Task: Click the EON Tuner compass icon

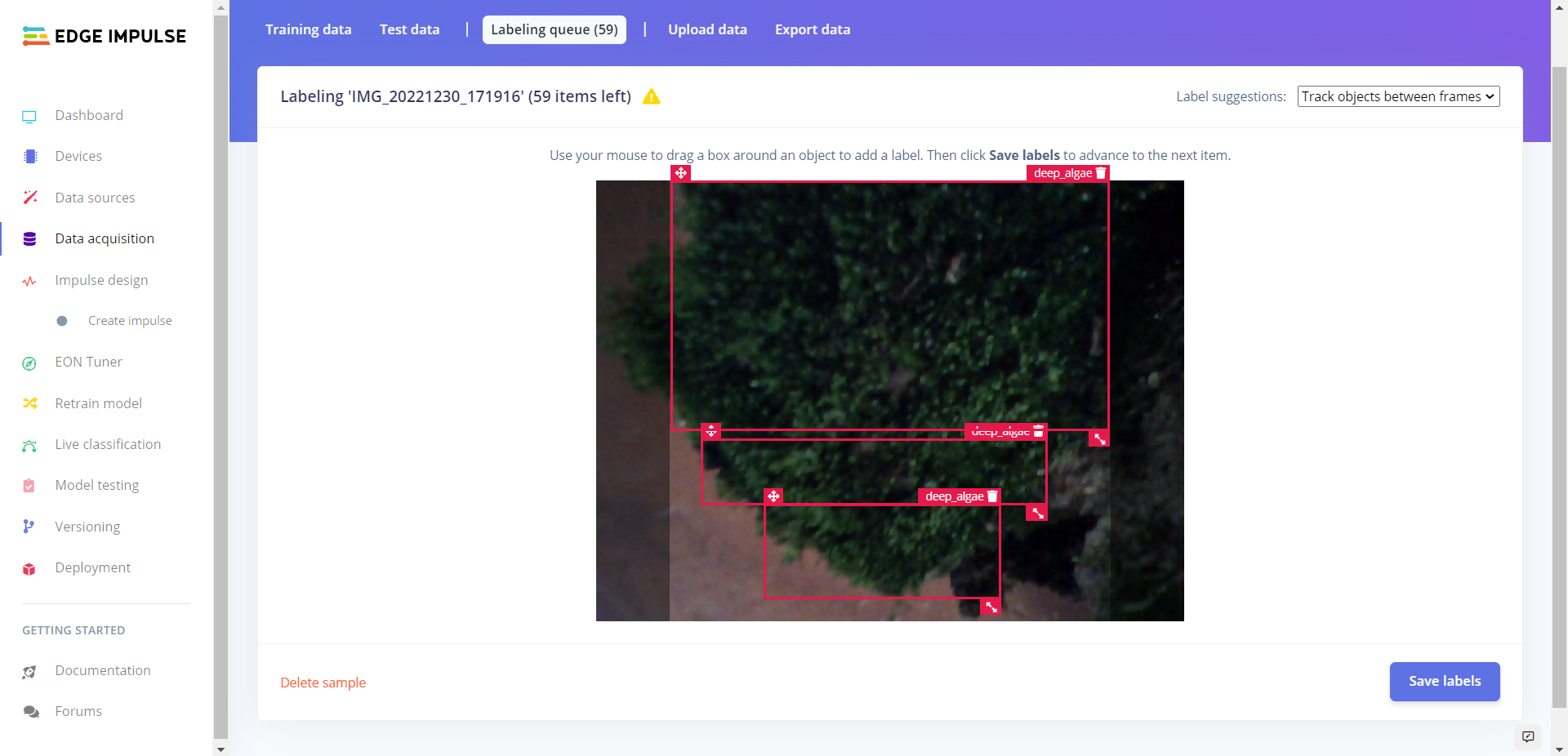Action: click(x=29, y=363)
